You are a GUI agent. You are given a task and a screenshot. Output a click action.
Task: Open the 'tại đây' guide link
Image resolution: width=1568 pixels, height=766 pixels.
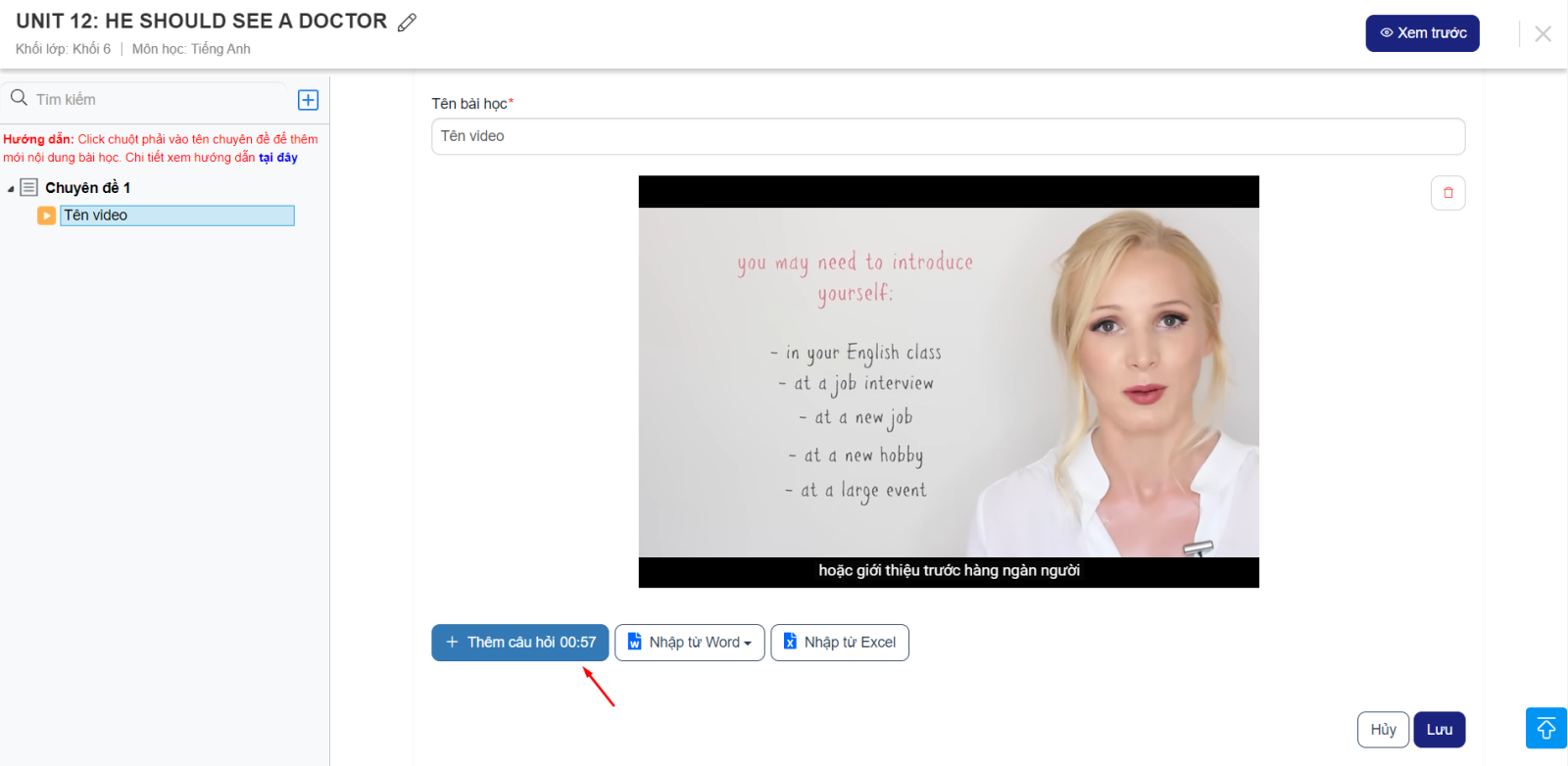pos(278,158)
